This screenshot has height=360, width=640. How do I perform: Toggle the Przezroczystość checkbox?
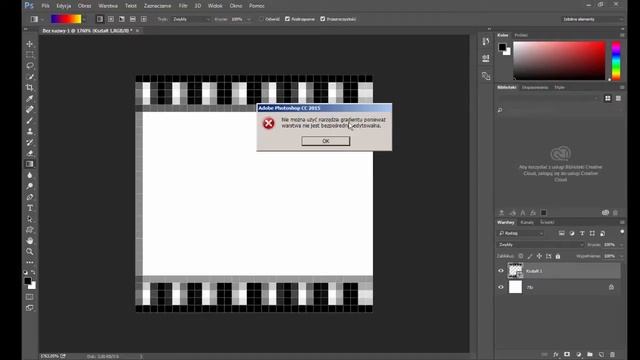point(322,19)
